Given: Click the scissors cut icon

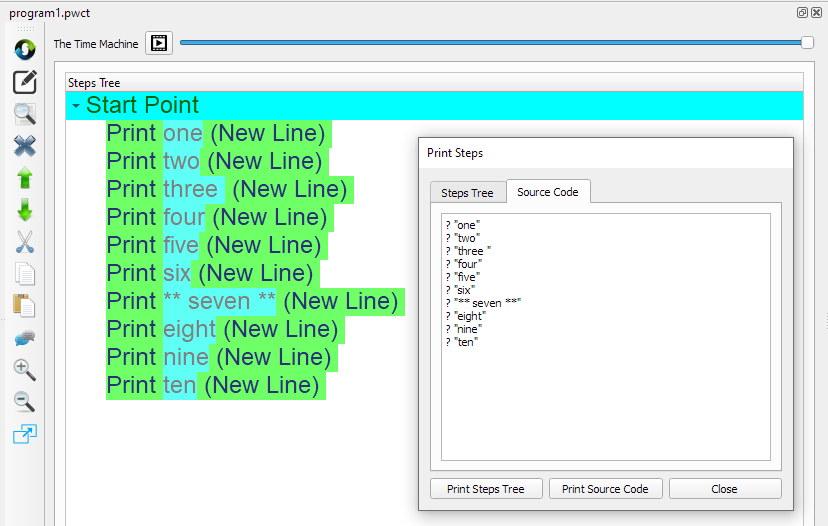Looking at the screenshot, I should pyautogui.click(x=25, y=242).
